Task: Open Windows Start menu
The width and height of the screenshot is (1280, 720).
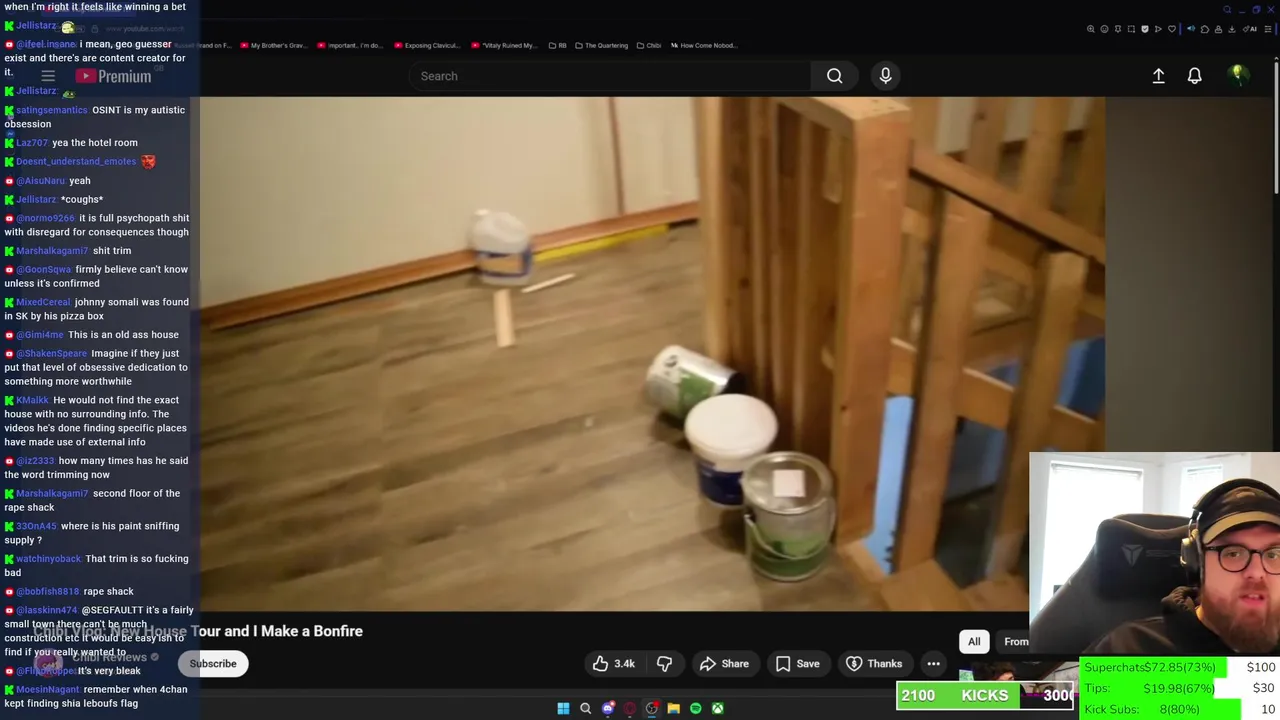Action: (563, 708)
